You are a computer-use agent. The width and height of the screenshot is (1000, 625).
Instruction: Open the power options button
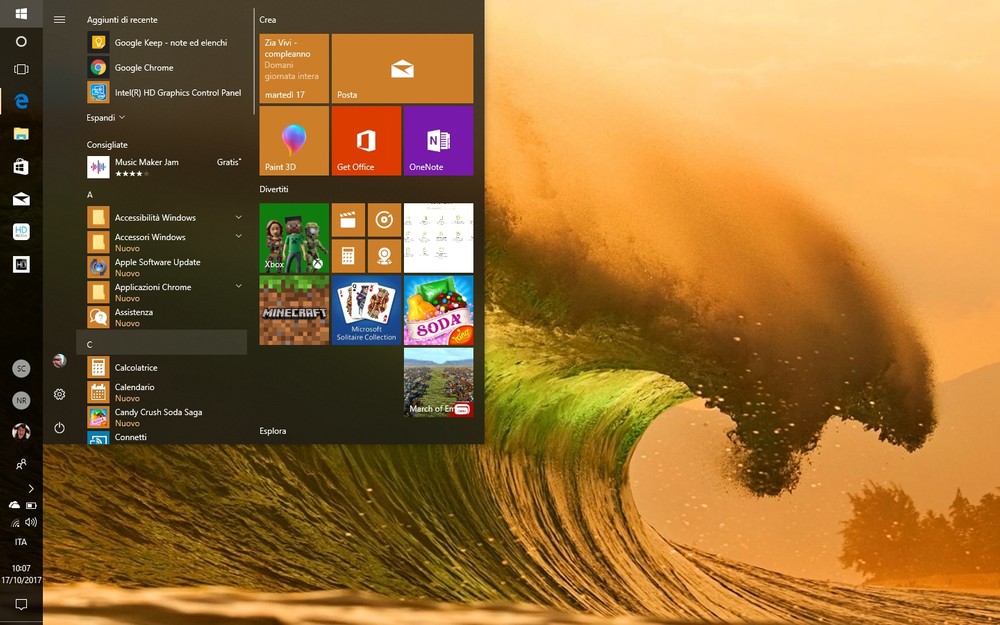tap(60, 427)
